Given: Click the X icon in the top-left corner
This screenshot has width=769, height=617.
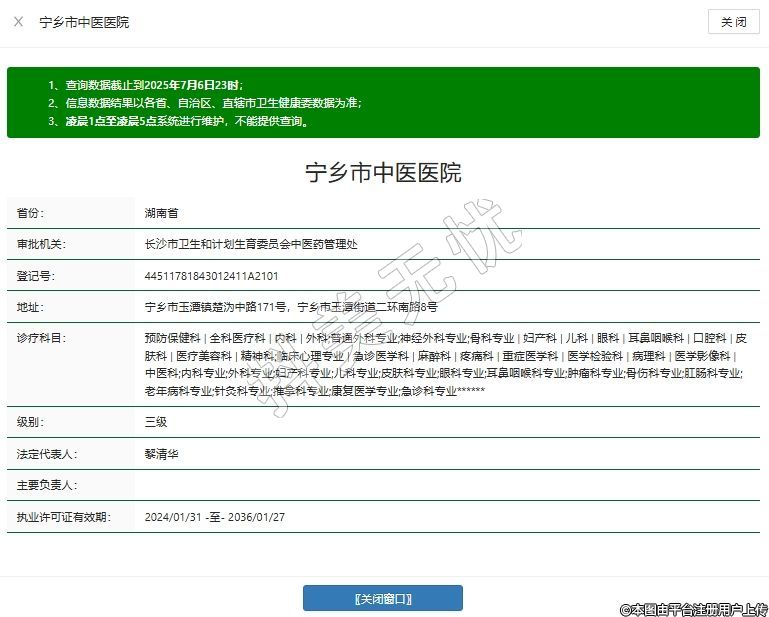Looking at the screenshot, I should point(18,21).
